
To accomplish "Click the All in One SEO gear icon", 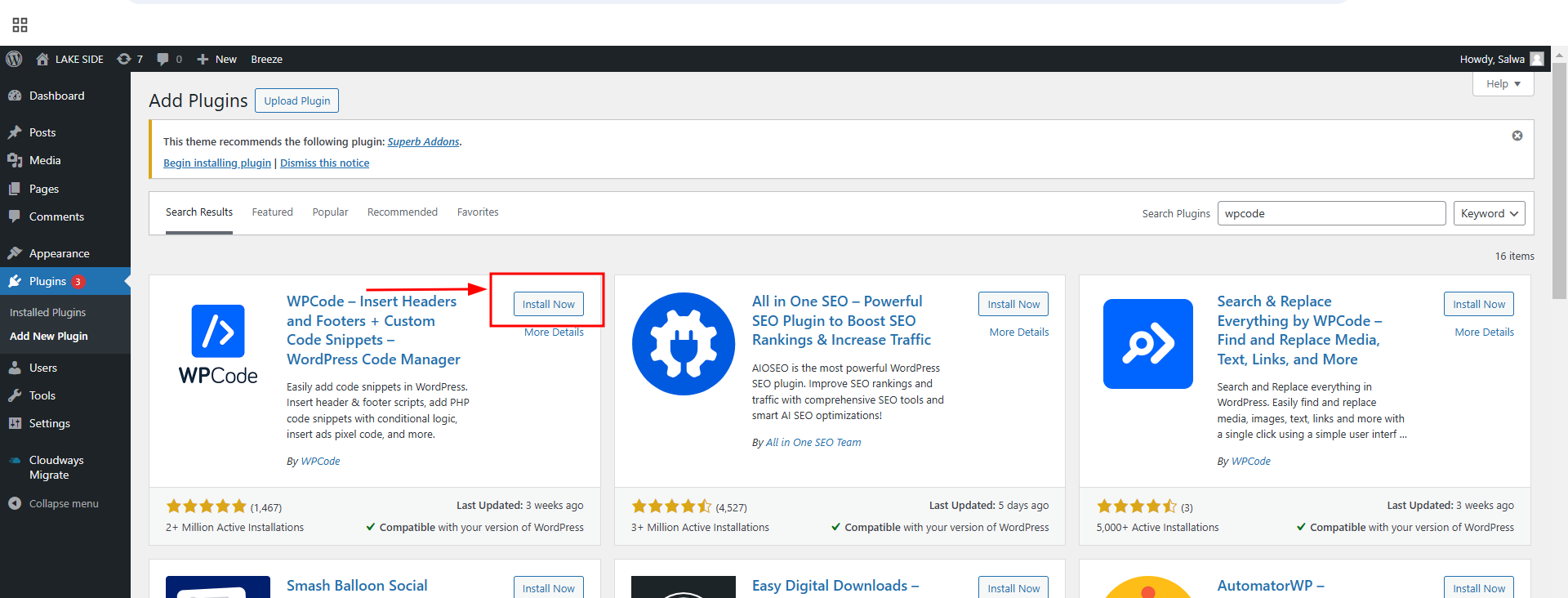I will tap(684, 344).
